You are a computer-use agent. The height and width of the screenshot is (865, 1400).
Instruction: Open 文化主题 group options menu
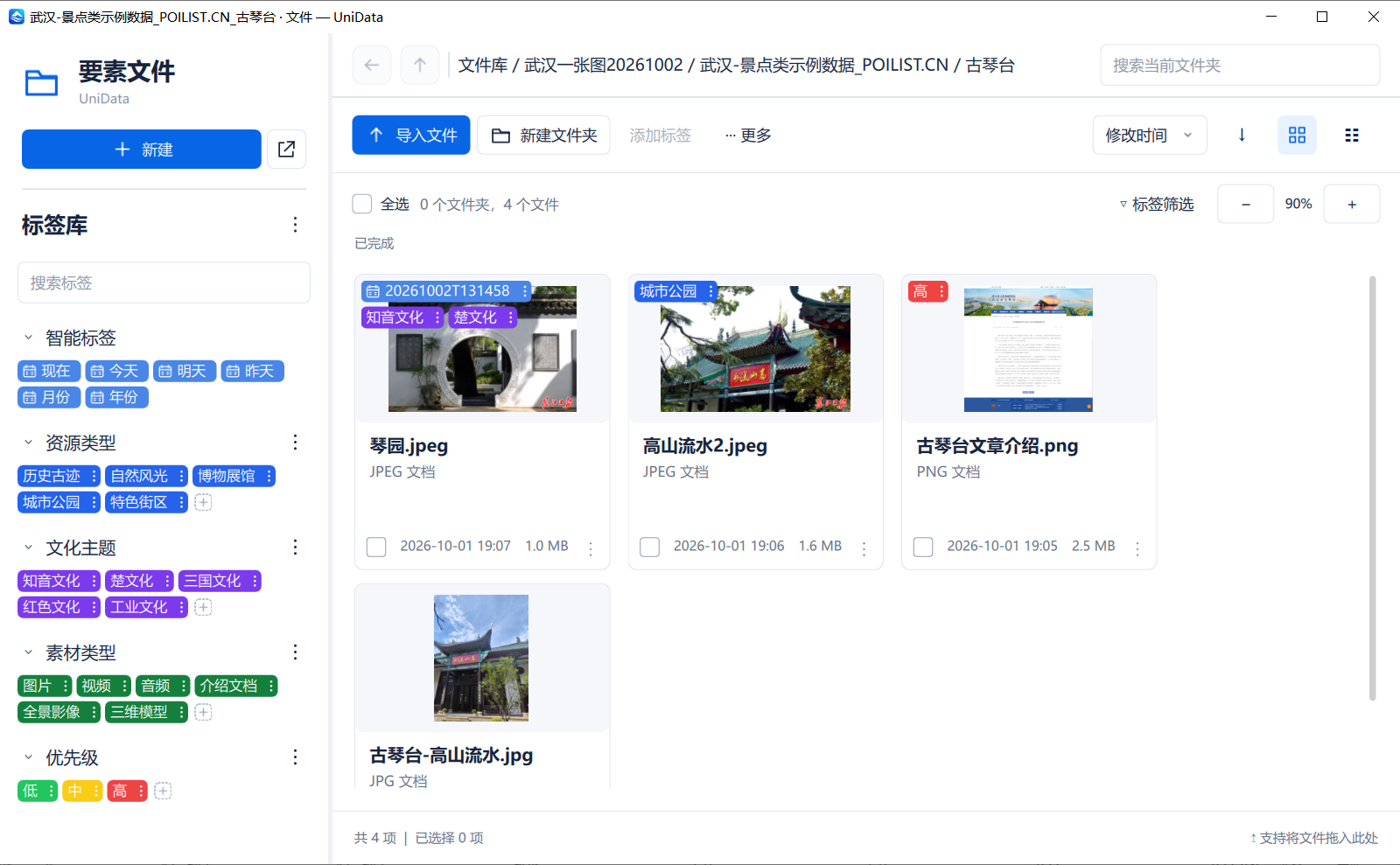click(x=296, y=548)
